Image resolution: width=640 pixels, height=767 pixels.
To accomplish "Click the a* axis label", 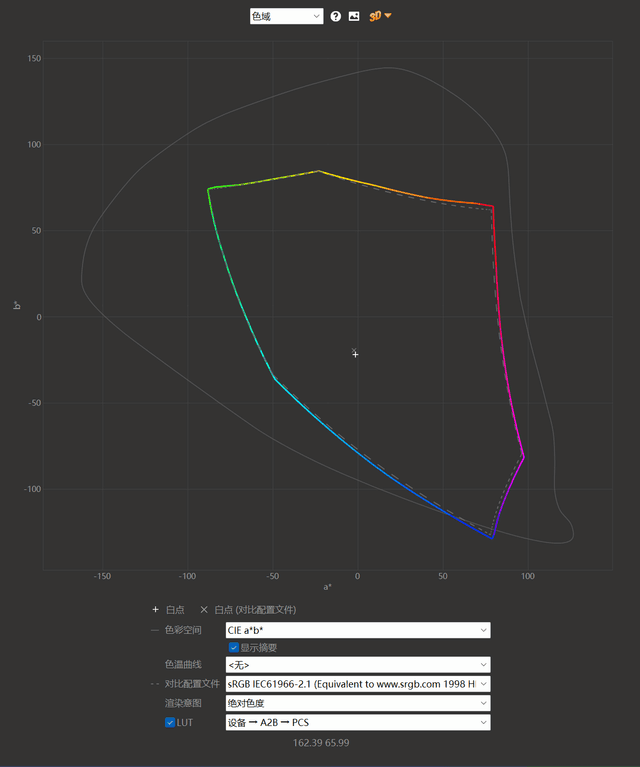I will click(327, 587).
